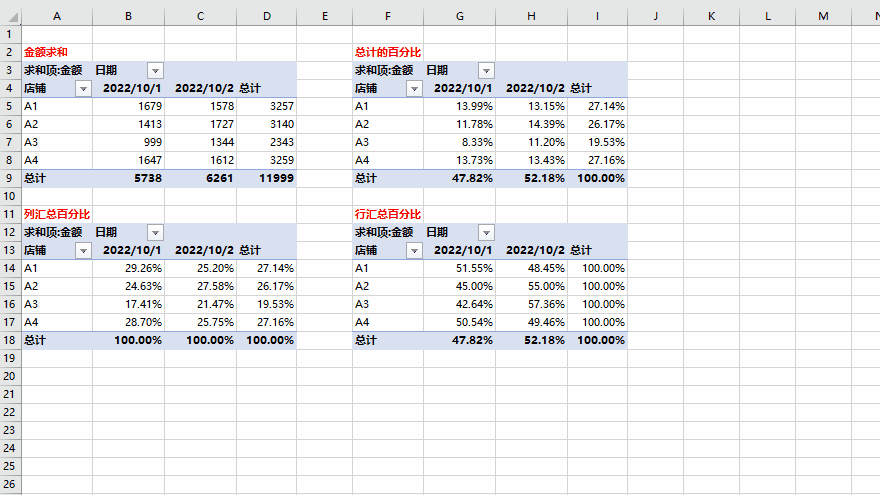Click 总计 column header in cell D4

click(x=250, y=88)
